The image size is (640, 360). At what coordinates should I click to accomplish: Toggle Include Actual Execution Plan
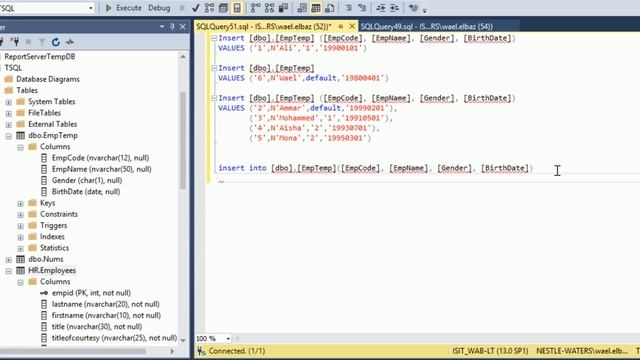coord(256,8)
